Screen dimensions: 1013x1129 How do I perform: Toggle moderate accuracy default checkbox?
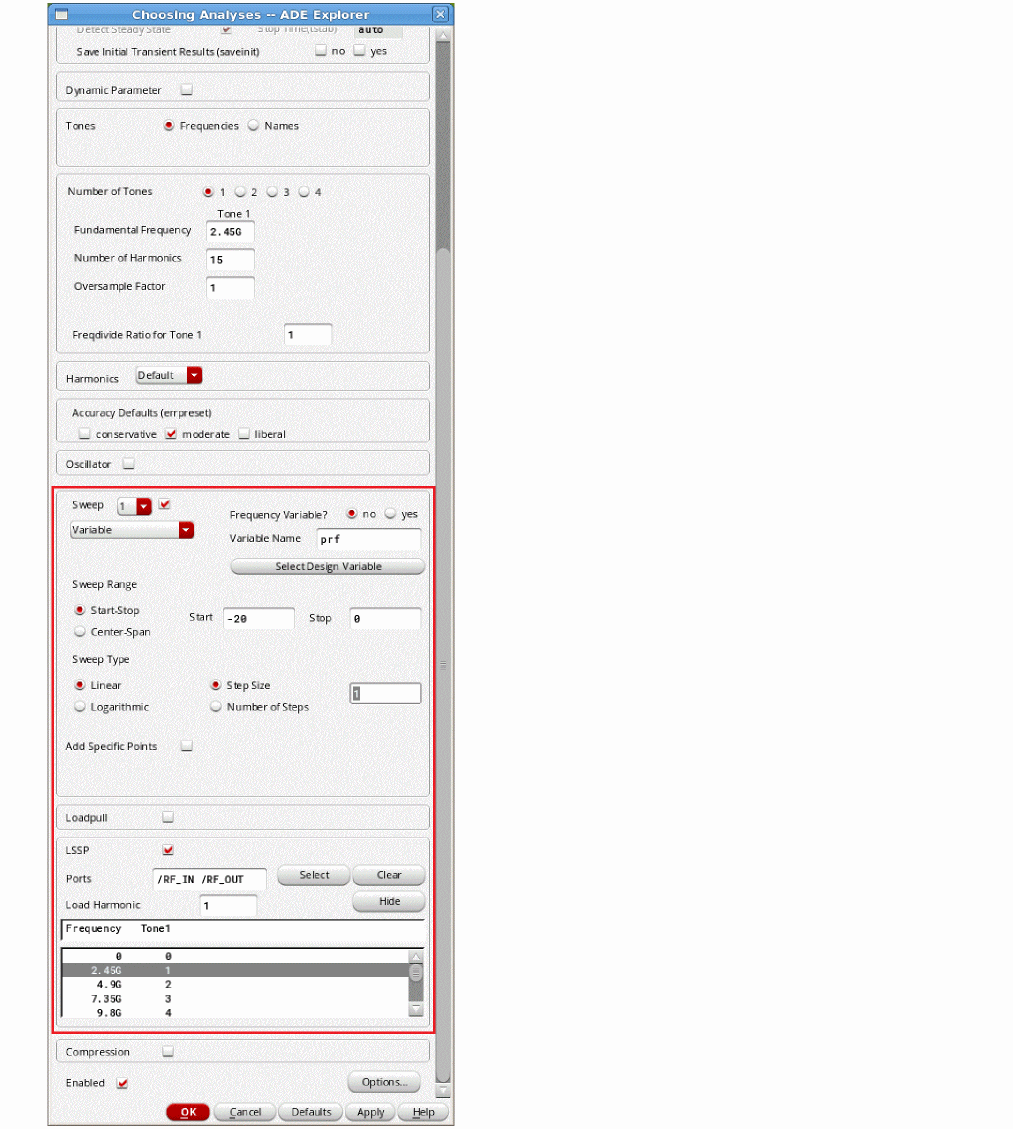coord(171,433)
